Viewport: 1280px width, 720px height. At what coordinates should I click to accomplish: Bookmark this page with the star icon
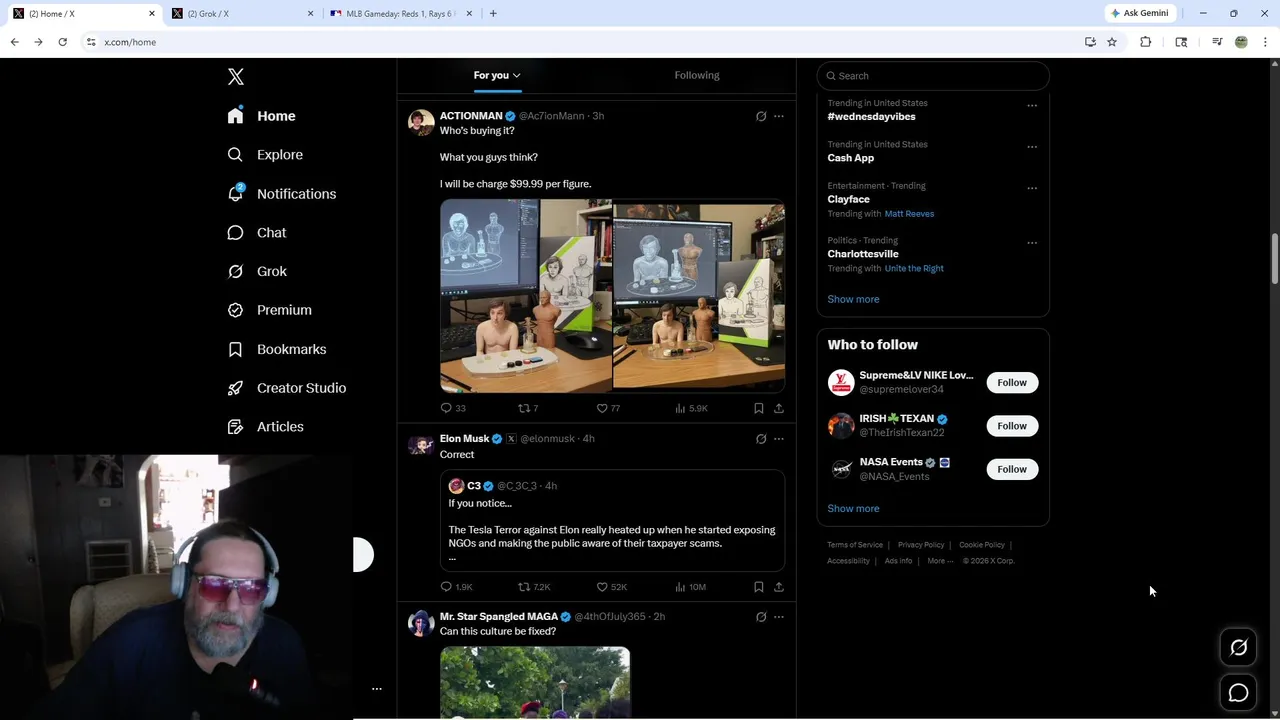[x=1112, y=42]
